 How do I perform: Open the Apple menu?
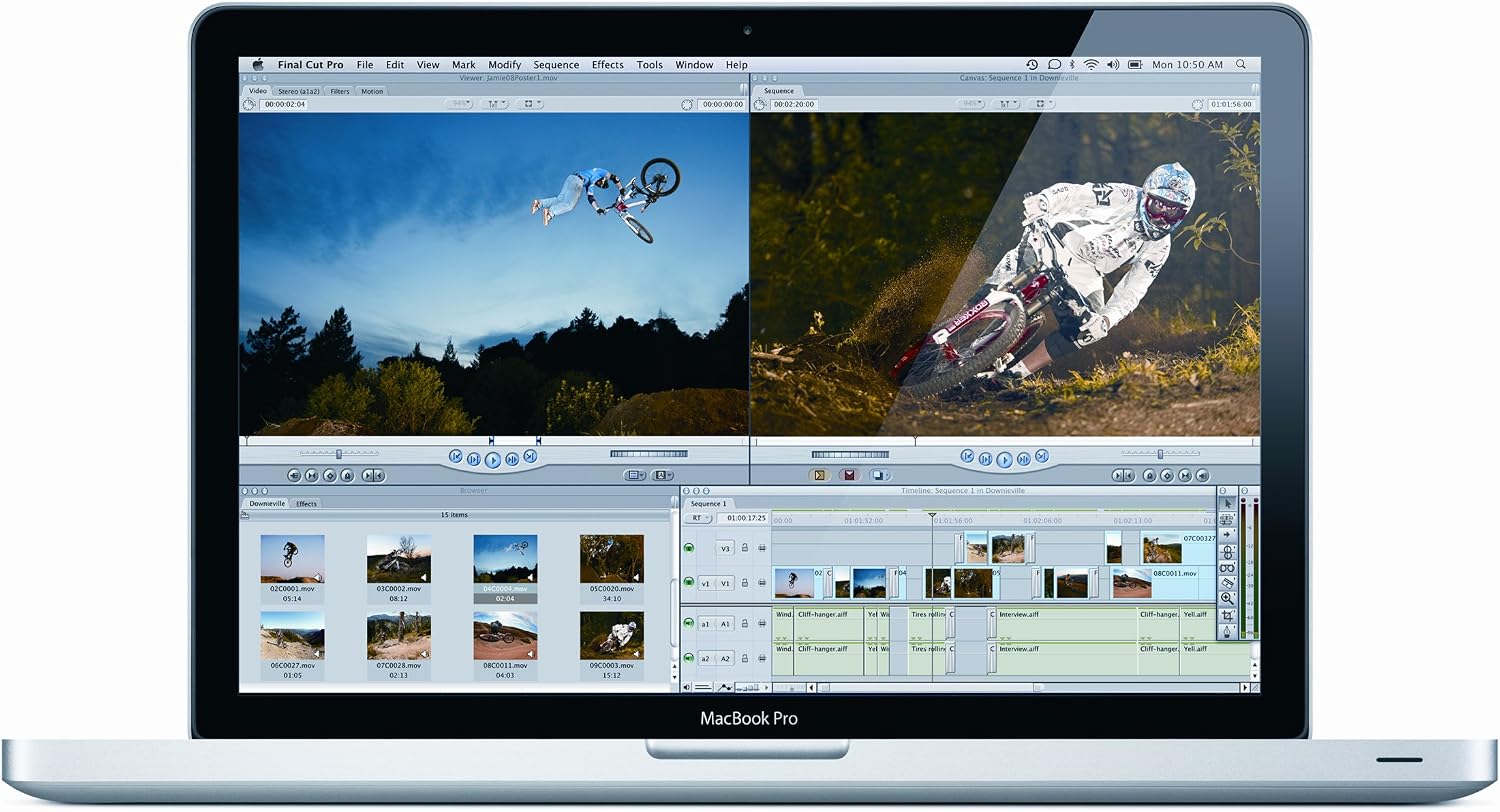pos(257,65)
